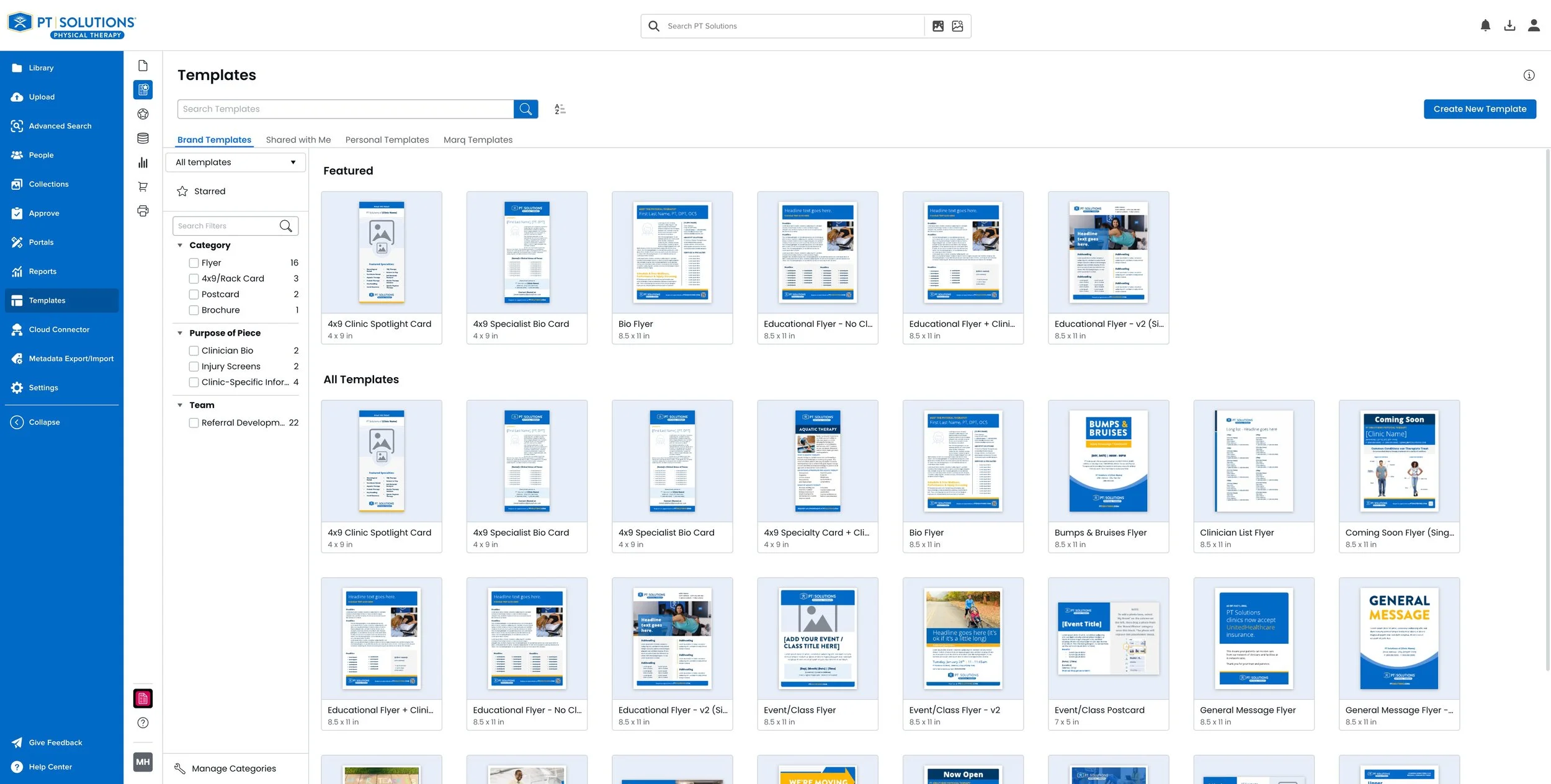The width and height of the screenshot is (1551, 784).
Task: Click the printer icon in side rail
Action: 143,211
